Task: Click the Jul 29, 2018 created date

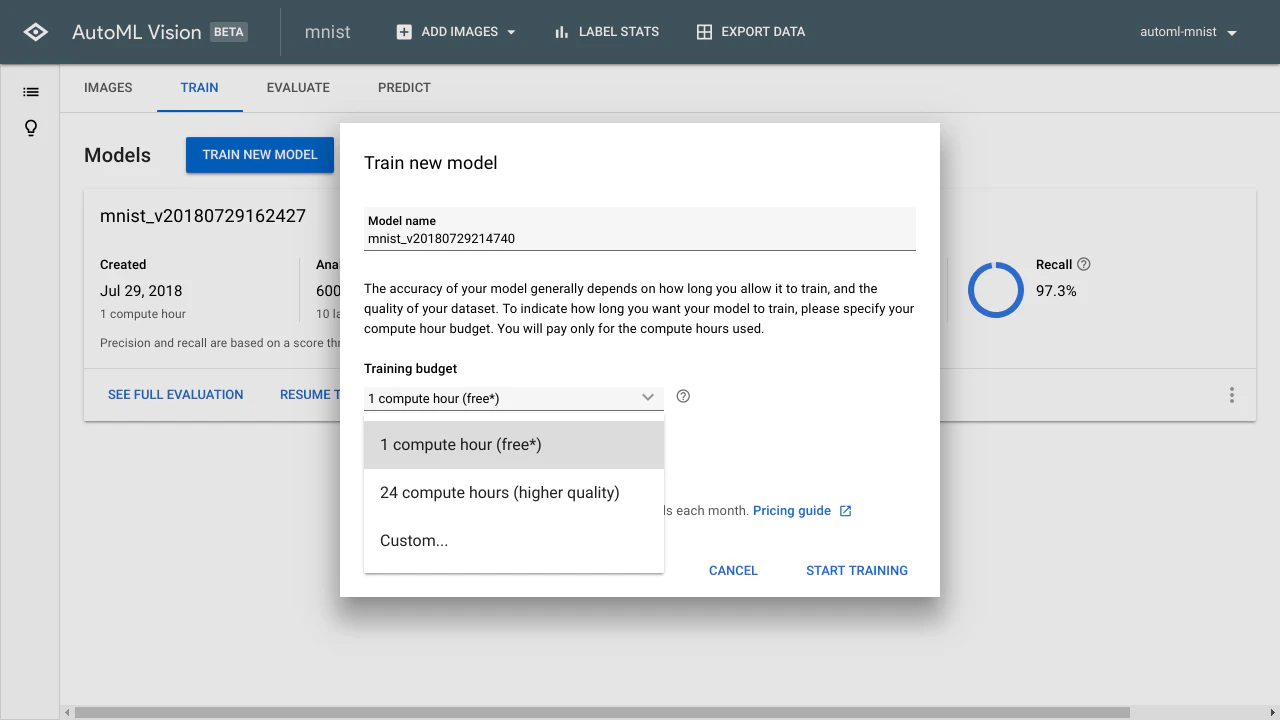Action: 141,291
